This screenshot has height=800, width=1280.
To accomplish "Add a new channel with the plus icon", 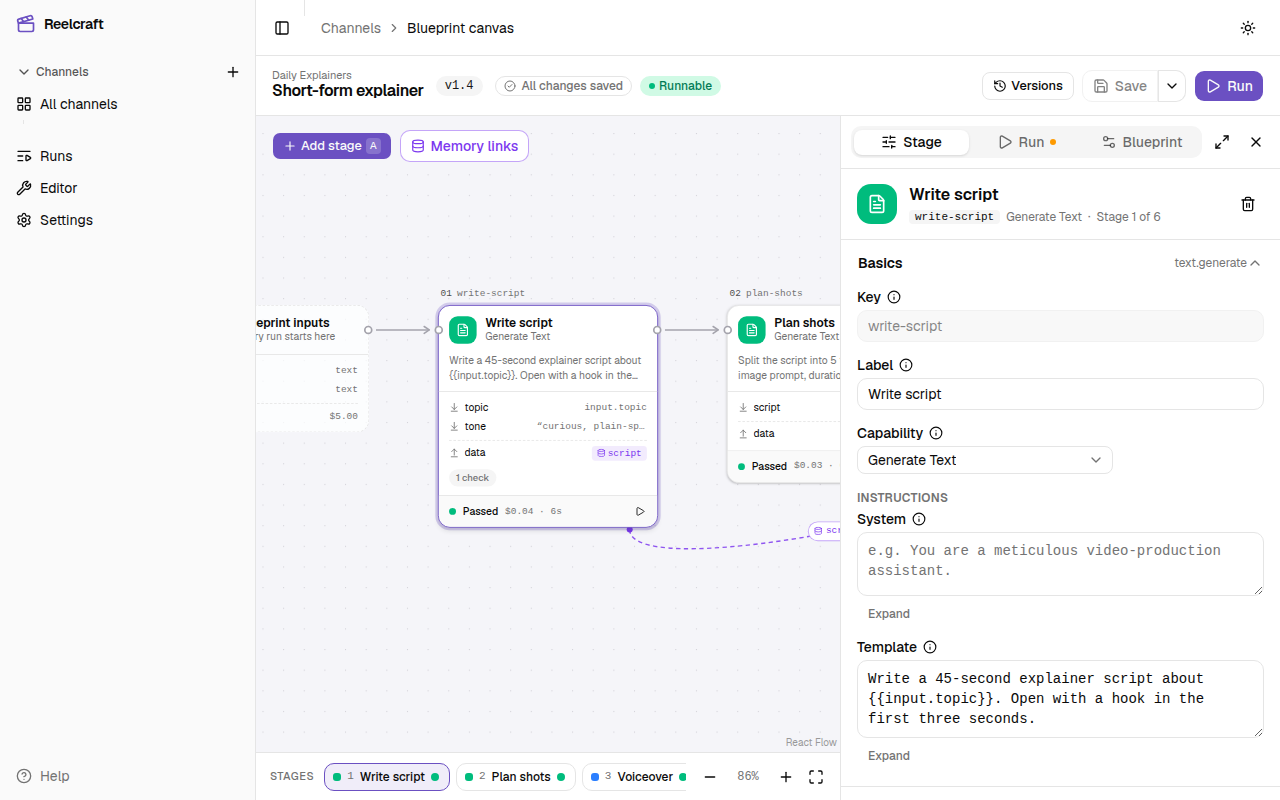I will click(x=233, y=72).
